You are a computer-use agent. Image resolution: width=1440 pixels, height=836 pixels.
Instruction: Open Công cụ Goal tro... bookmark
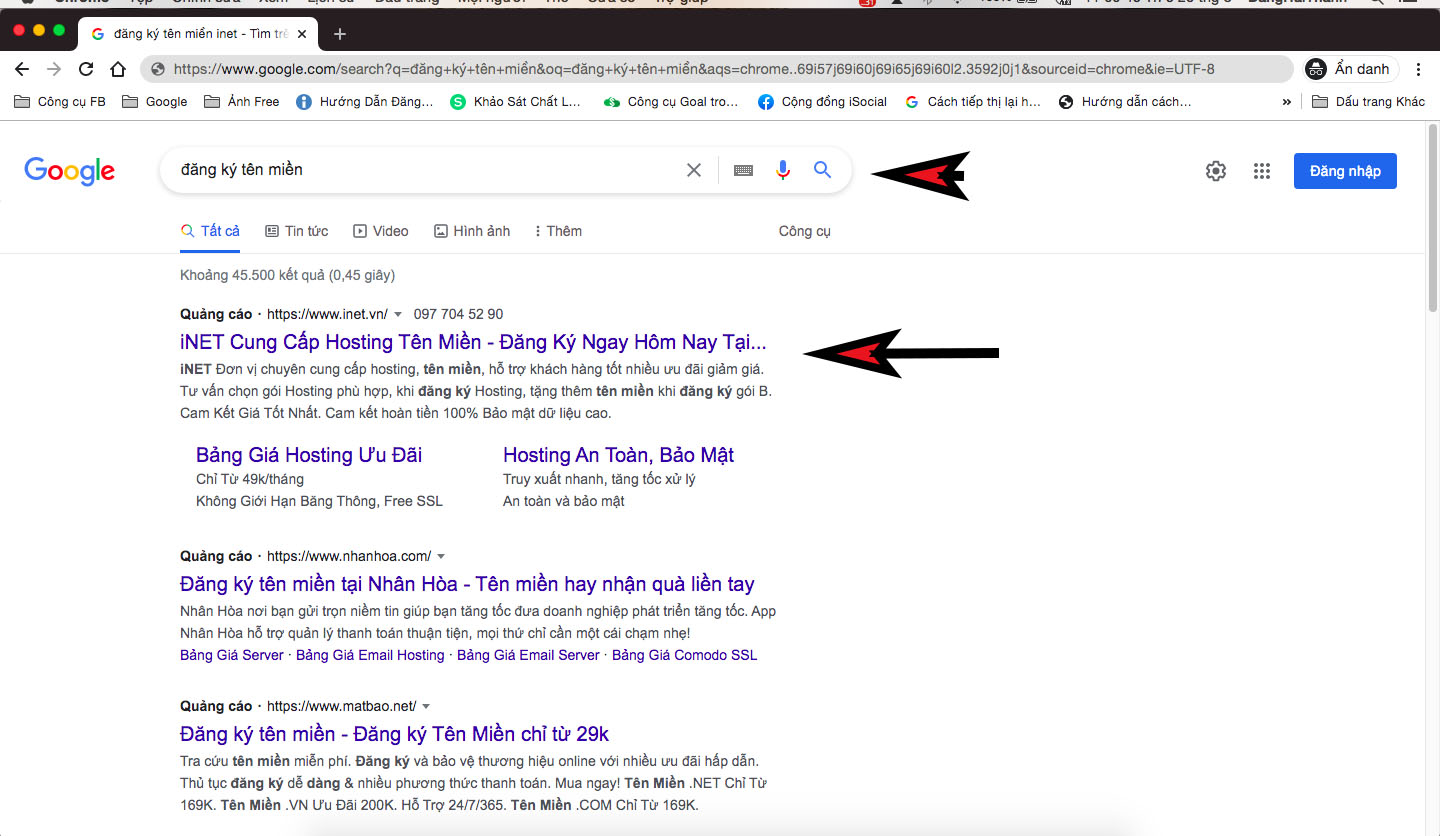click(x=671, y=101)
